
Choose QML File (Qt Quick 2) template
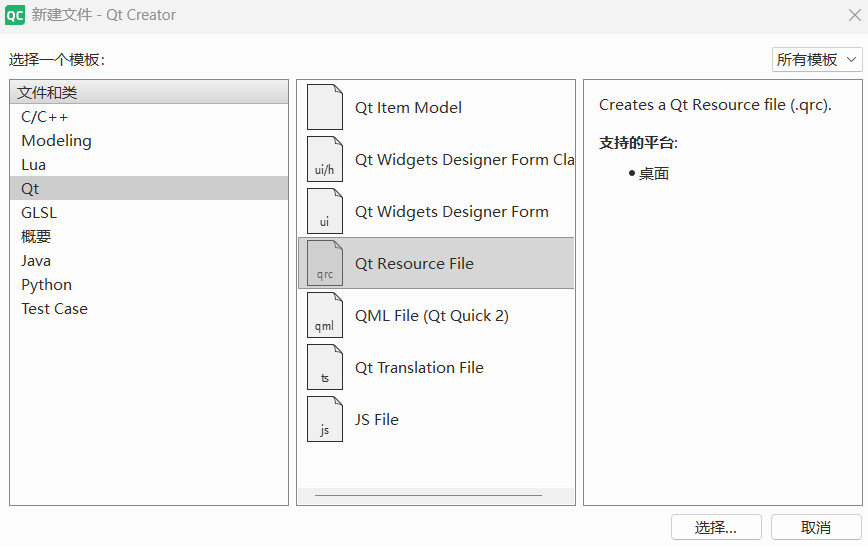[436, 315]
